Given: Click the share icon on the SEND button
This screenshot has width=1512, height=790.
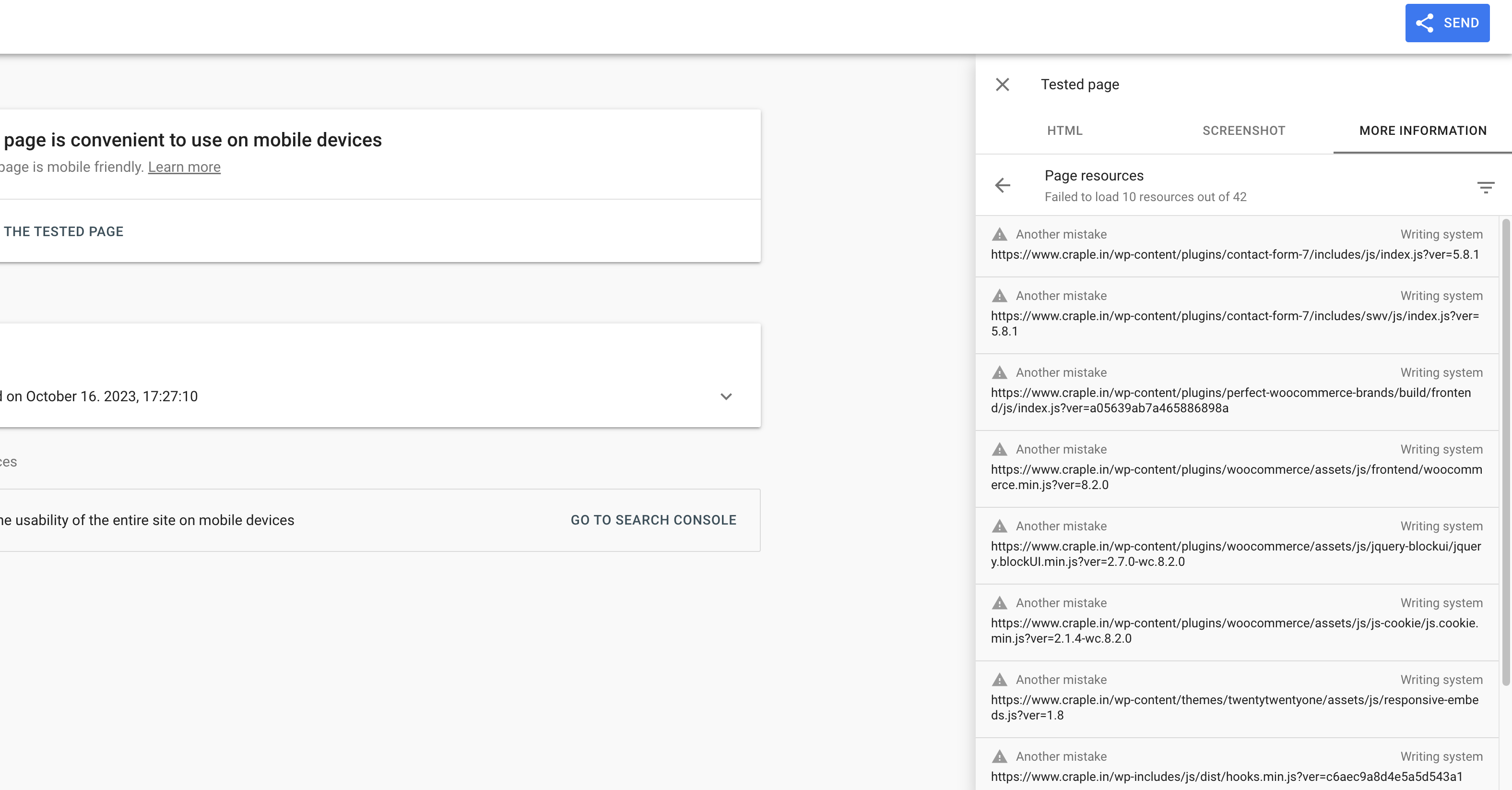Looking at the screenshot, I should coord(1425,23).
